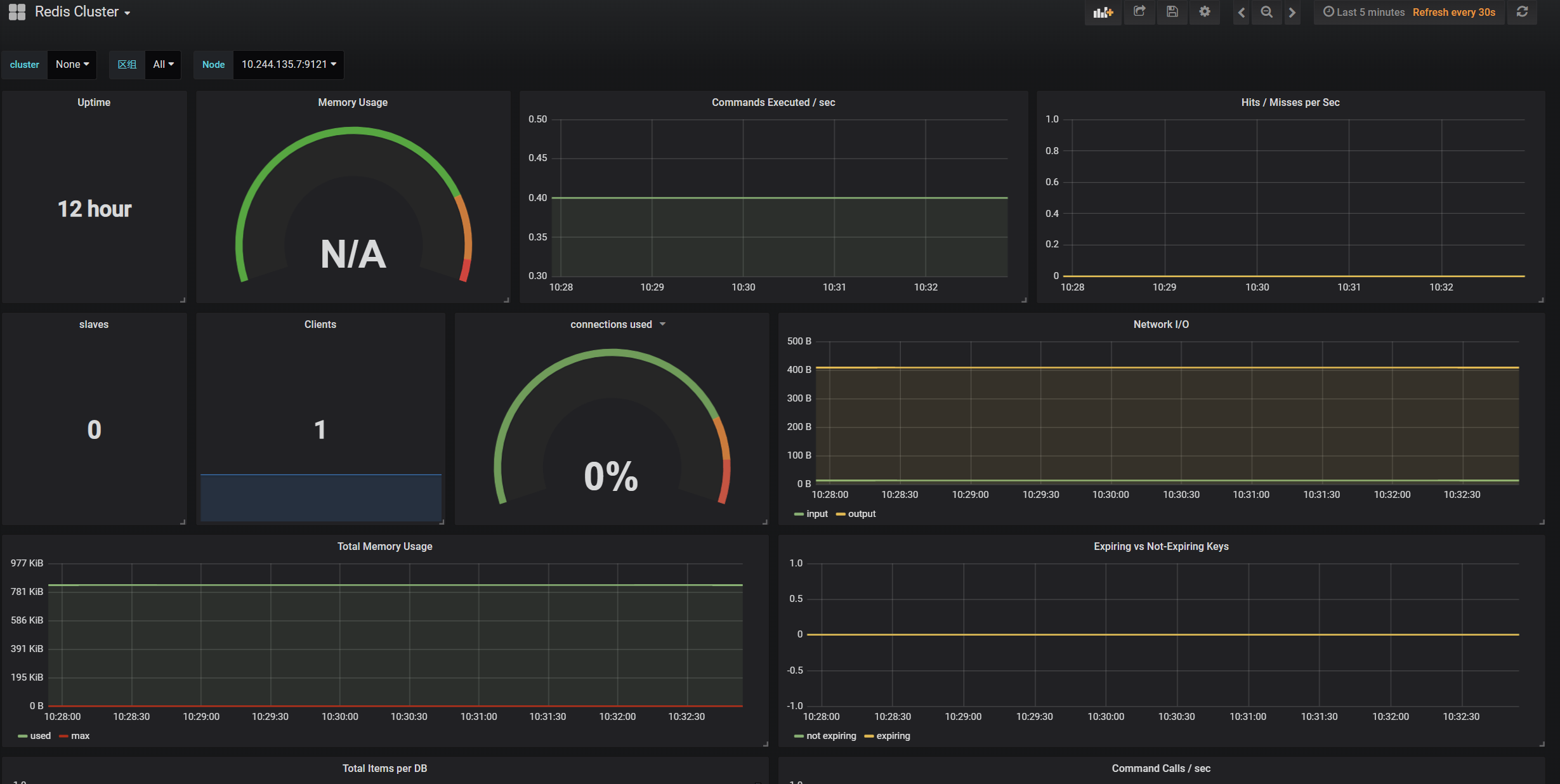Click the Node variable label
The width and height of the screenshot is (1560, 784).
coord(214,65)
